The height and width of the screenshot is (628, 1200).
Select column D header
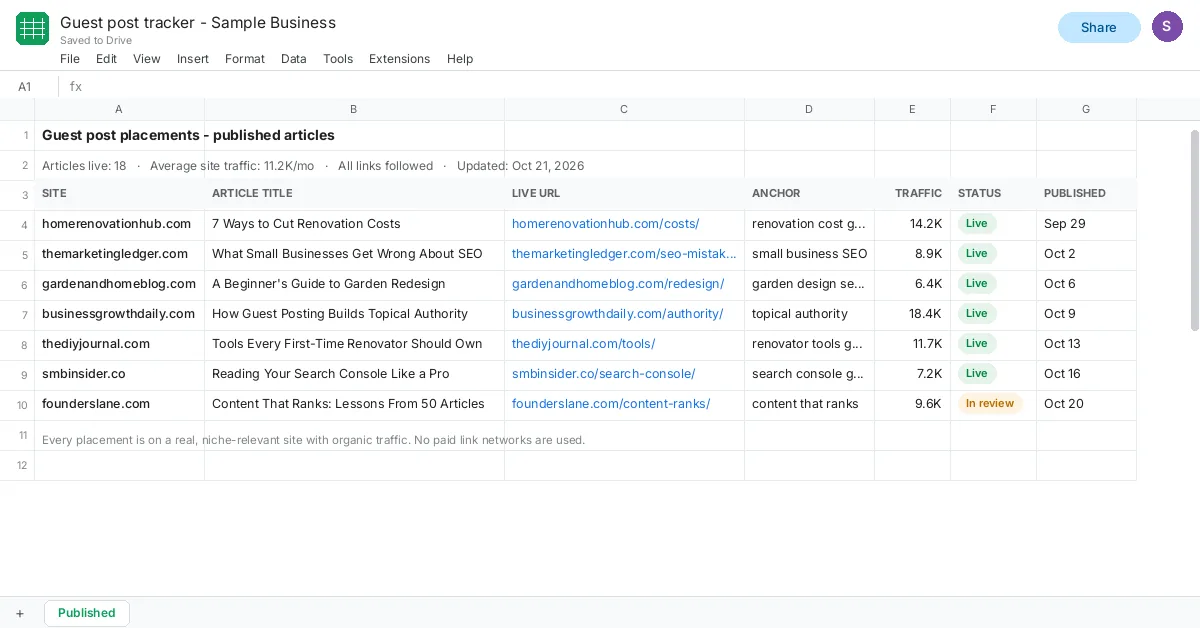tap(809, 109)
